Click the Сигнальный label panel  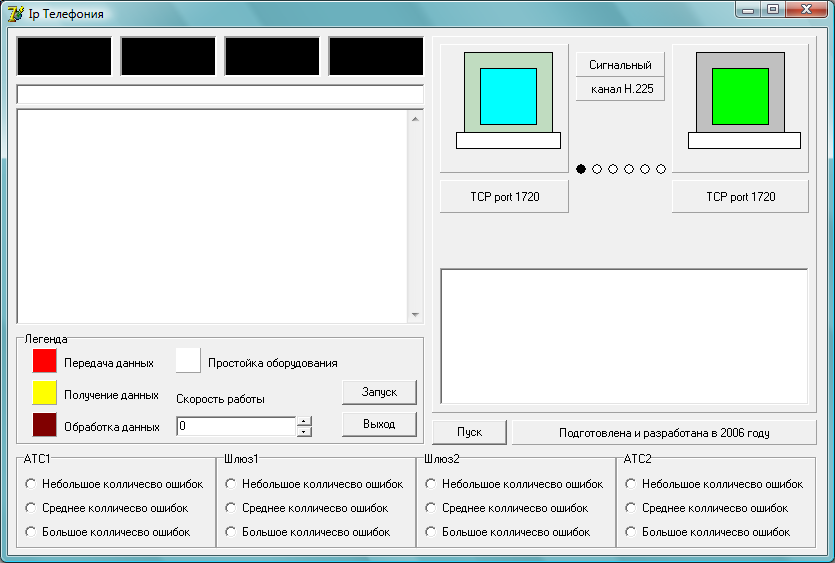(x=620, y=64)
